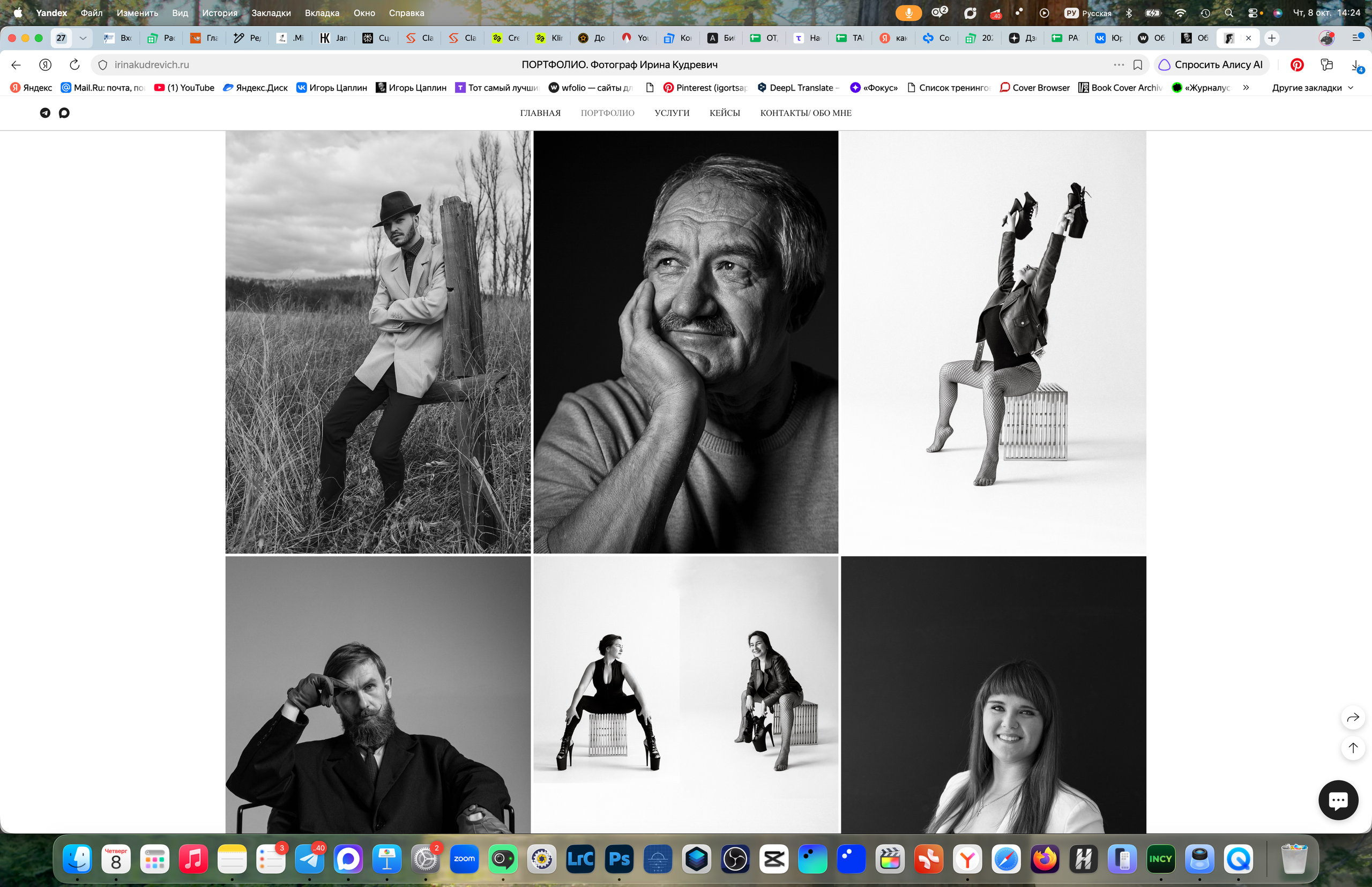Open the Закладки menu in menu bar
This screenshot has height=887, width=1372.
271,13
